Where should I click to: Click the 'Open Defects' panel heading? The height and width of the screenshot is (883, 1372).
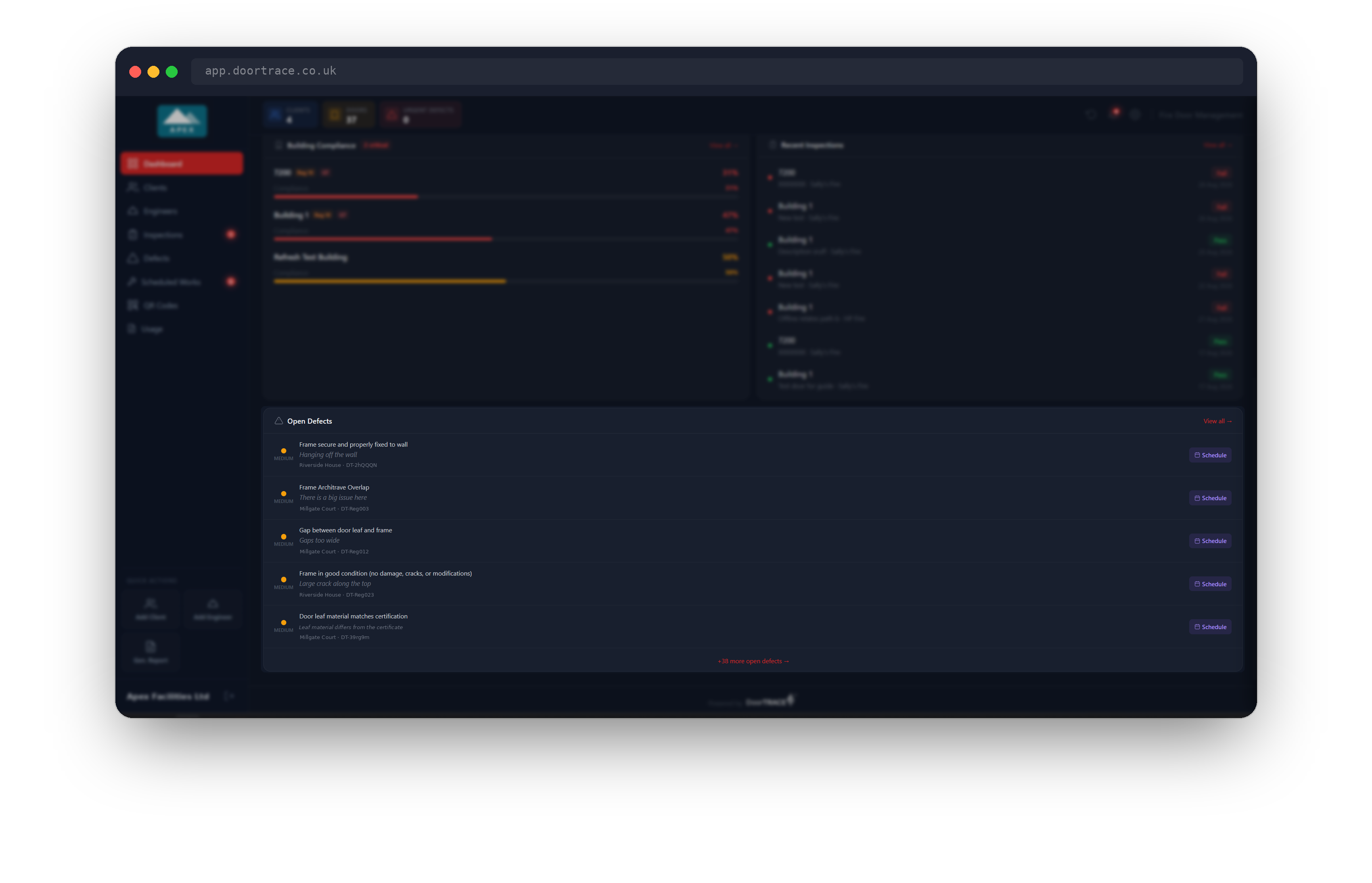[x=309, y=421]
